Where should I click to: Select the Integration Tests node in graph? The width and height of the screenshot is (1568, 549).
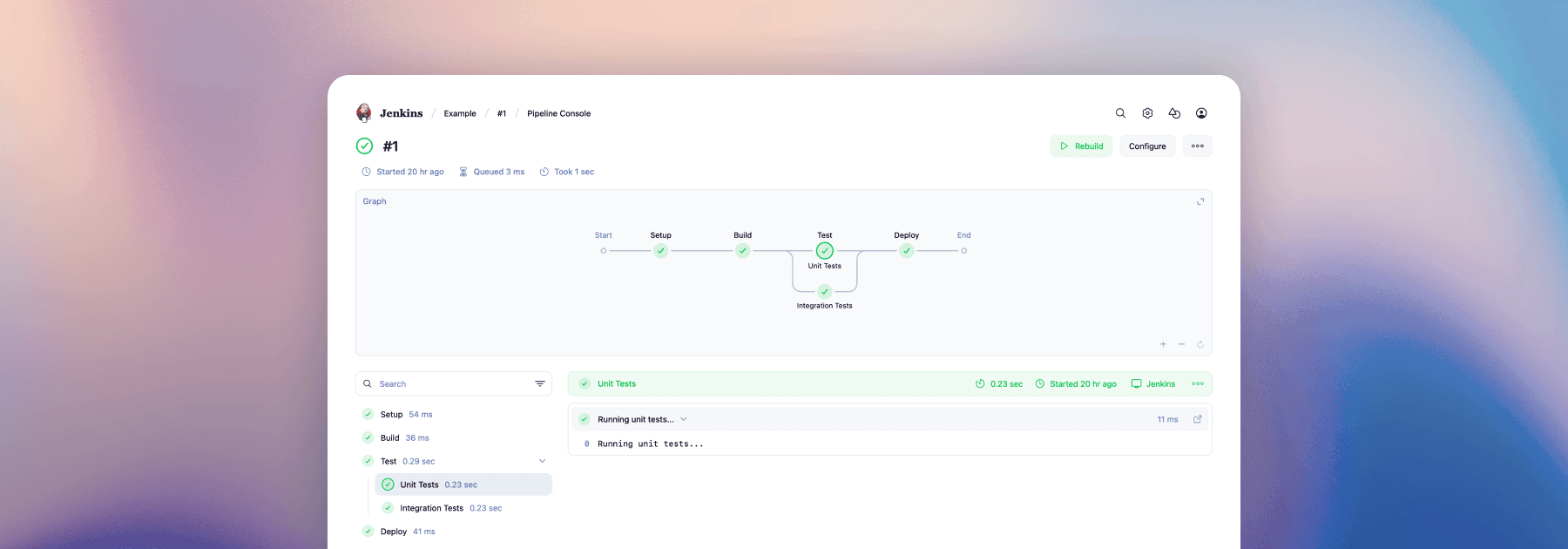point(824,292)
